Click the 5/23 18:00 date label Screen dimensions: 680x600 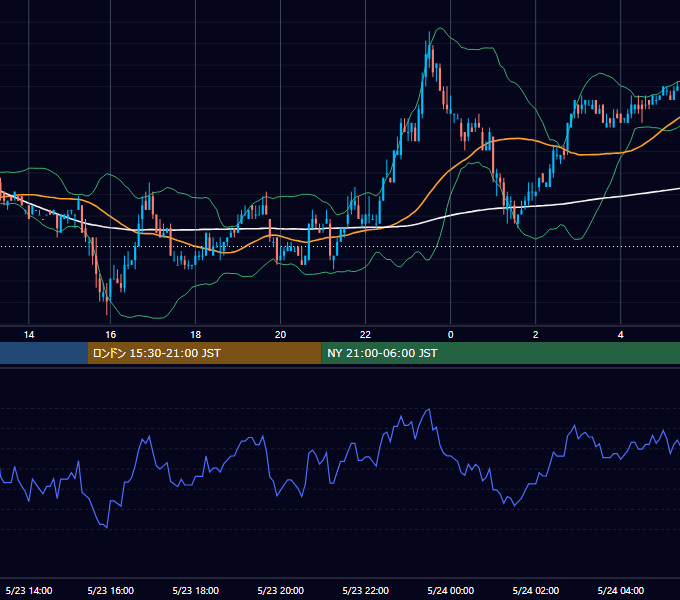pyautogui.click(x=196, y=590)
